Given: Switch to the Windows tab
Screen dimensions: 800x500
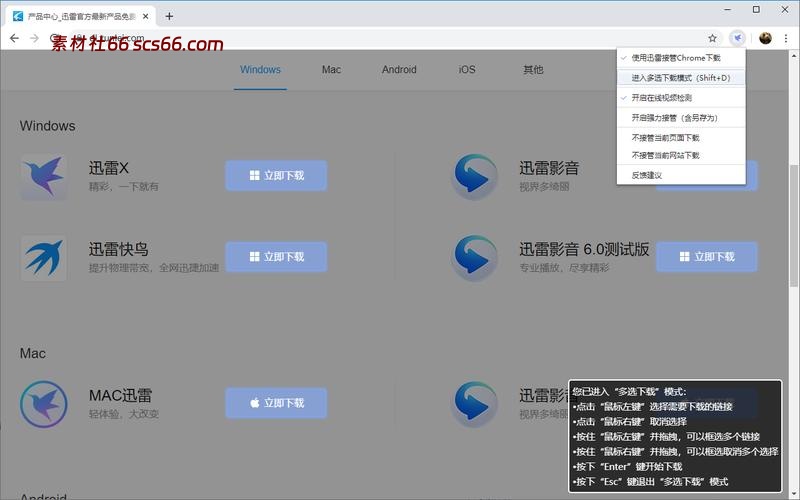Looking at the screenshot, I should 260,69.
